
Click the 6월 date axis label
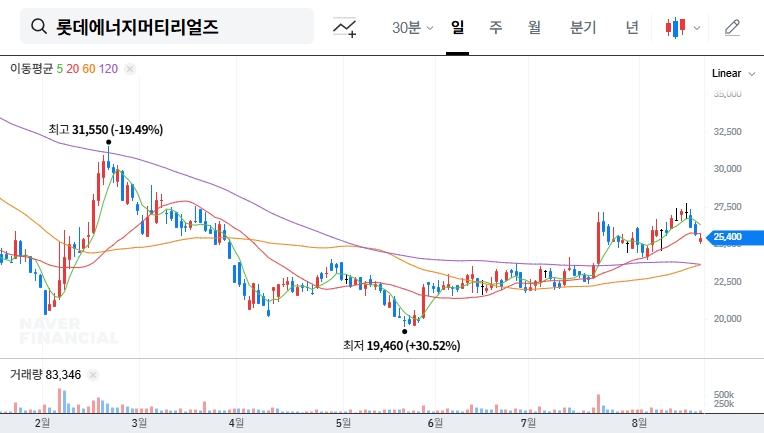point(435,423)
